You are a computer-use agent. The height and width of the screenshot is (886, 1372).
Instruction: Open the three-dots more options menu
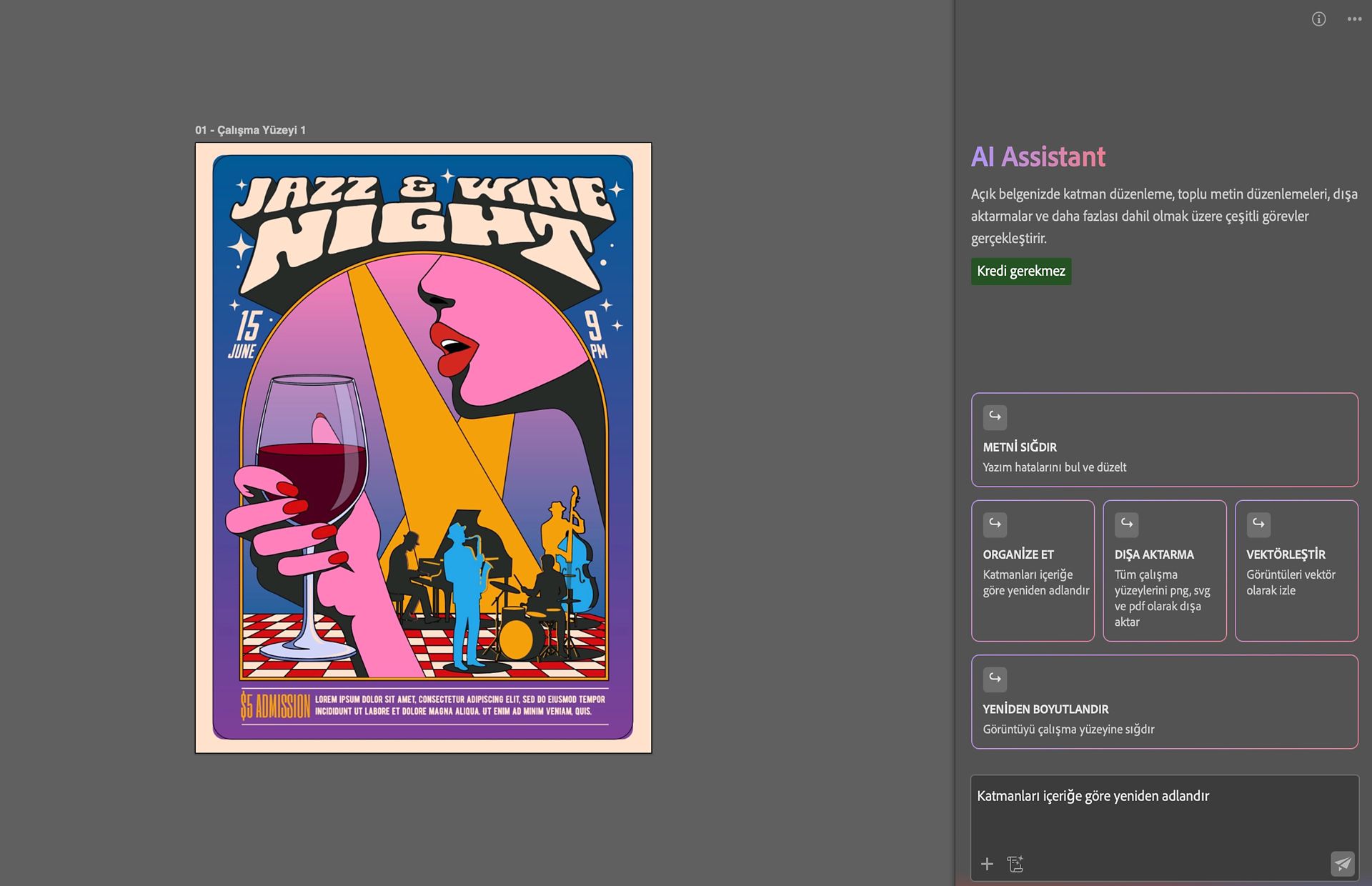tap(1354, 19)
